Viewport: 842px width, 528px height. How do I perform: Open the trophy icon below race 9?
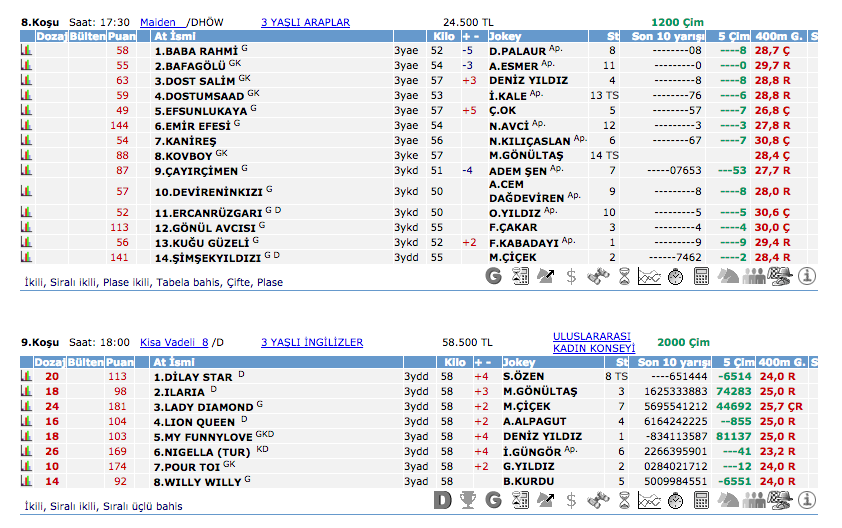tap(467, 499)
